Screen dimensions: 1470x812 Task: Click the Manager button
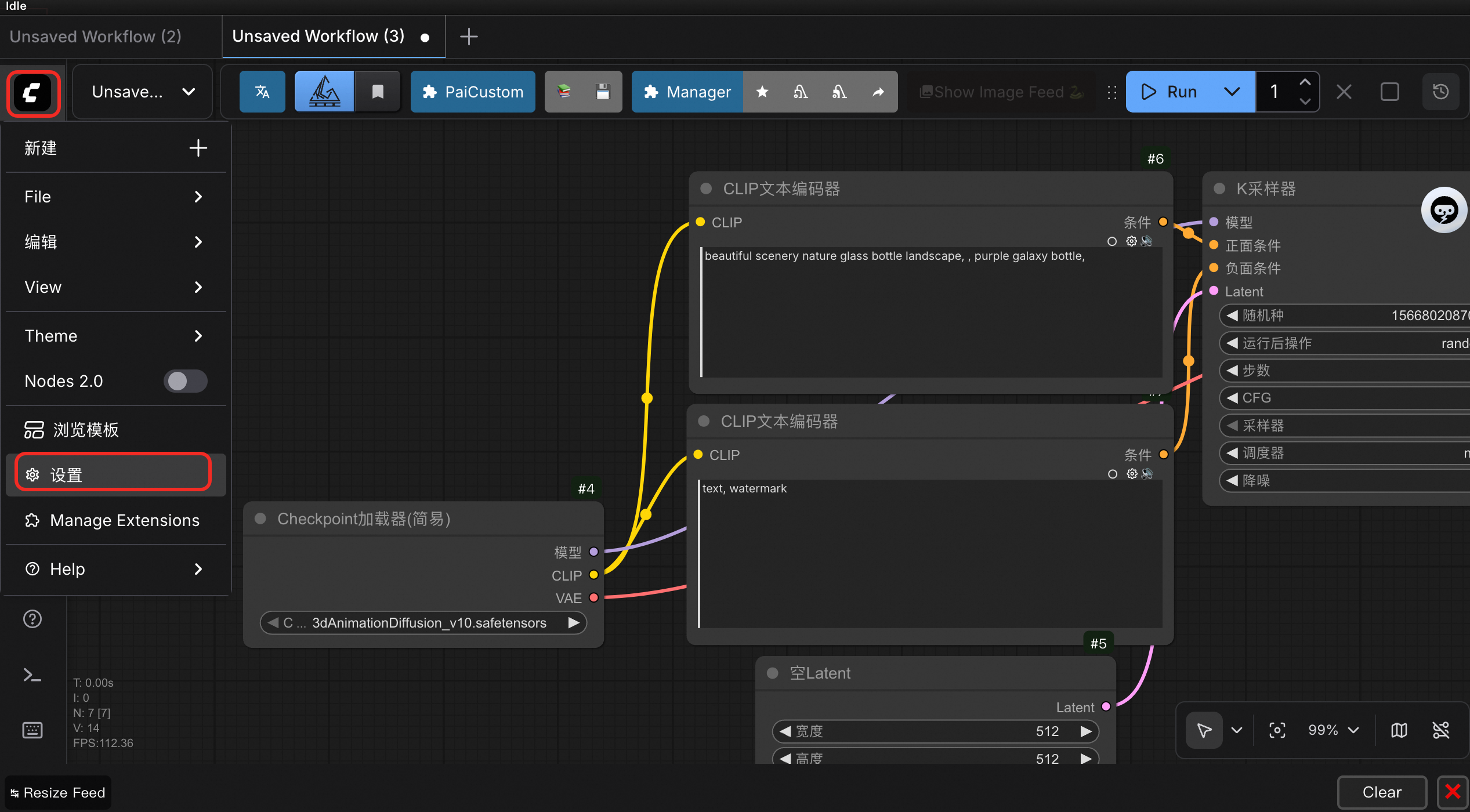(x=687, y=92)
